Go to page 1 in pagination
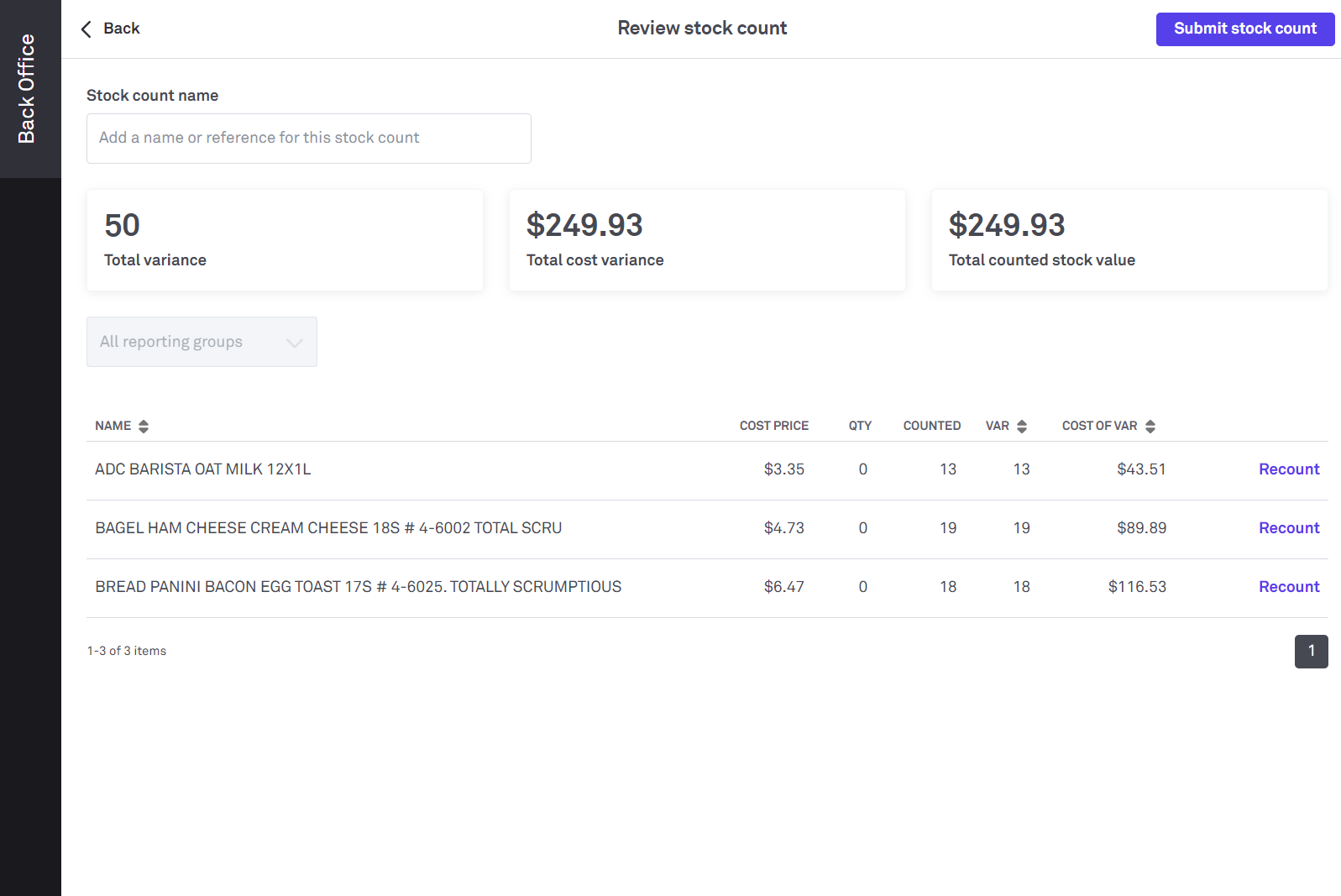The height and width of the screenshot is (896, 1341). click(x=1311, y=652)
